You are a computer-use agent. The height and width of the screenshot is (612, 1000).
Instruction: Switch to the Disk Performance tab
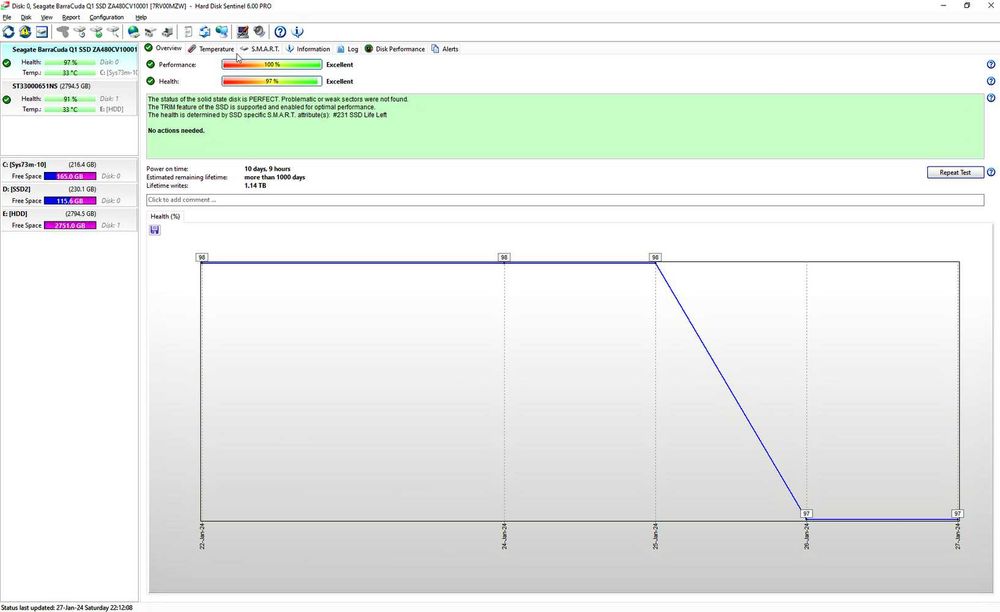tap(394, 48)
